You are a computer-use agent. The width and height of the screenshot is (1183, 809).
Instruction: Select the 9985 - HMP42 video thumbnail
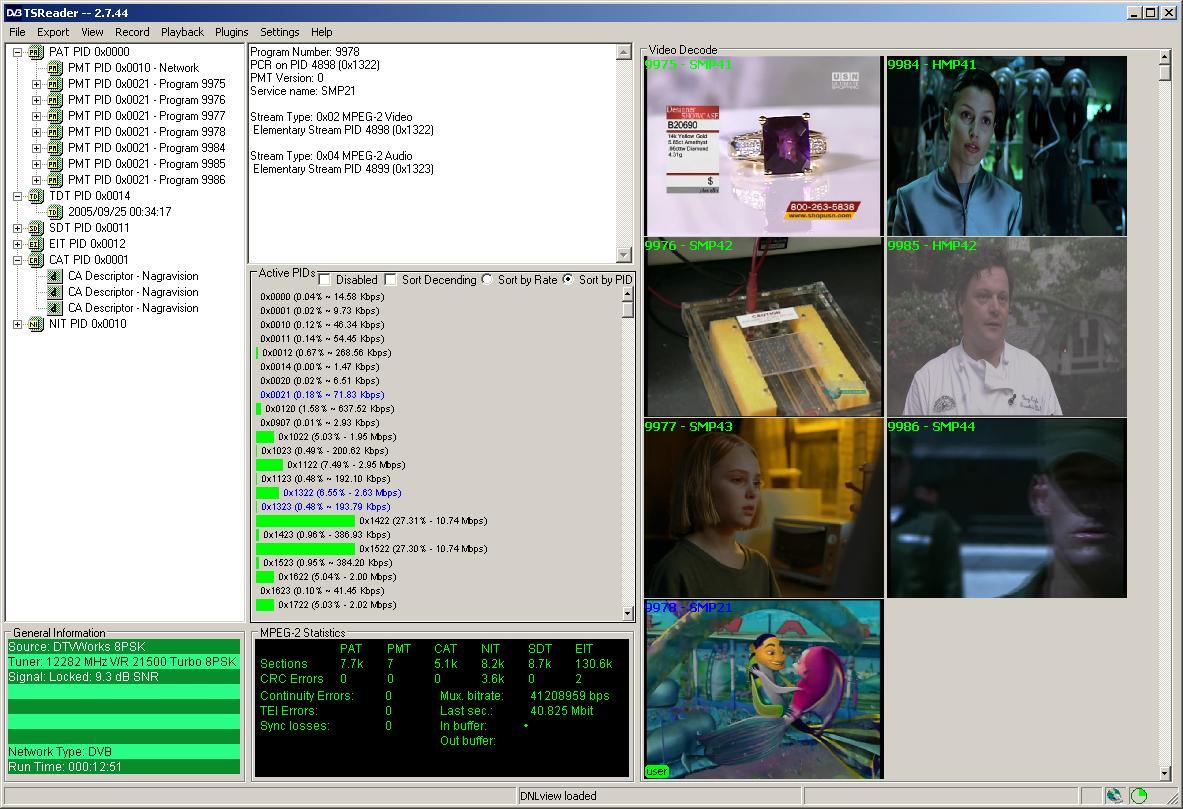point(1006,327)
